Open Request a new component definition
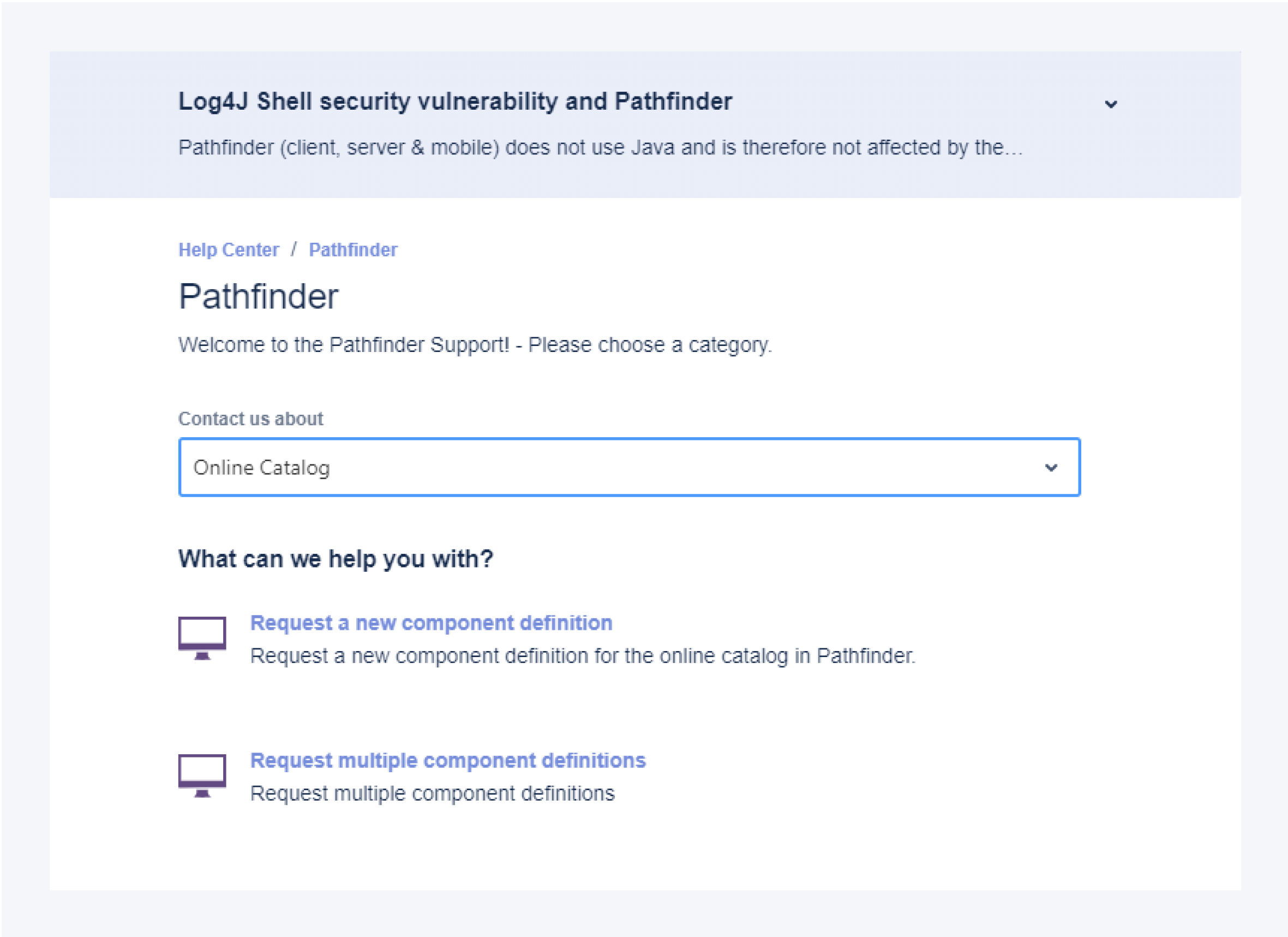The image size is (1288, 937). pos(431,623)
